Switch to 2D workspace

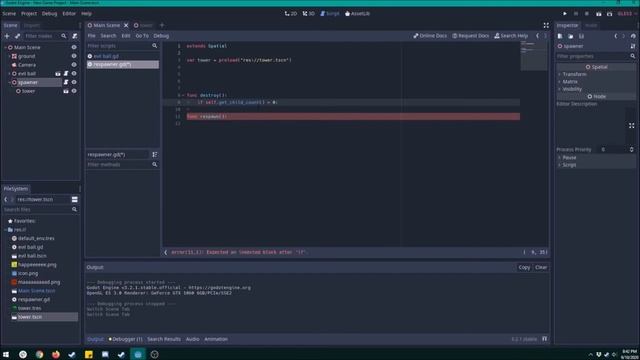point(291,13)
